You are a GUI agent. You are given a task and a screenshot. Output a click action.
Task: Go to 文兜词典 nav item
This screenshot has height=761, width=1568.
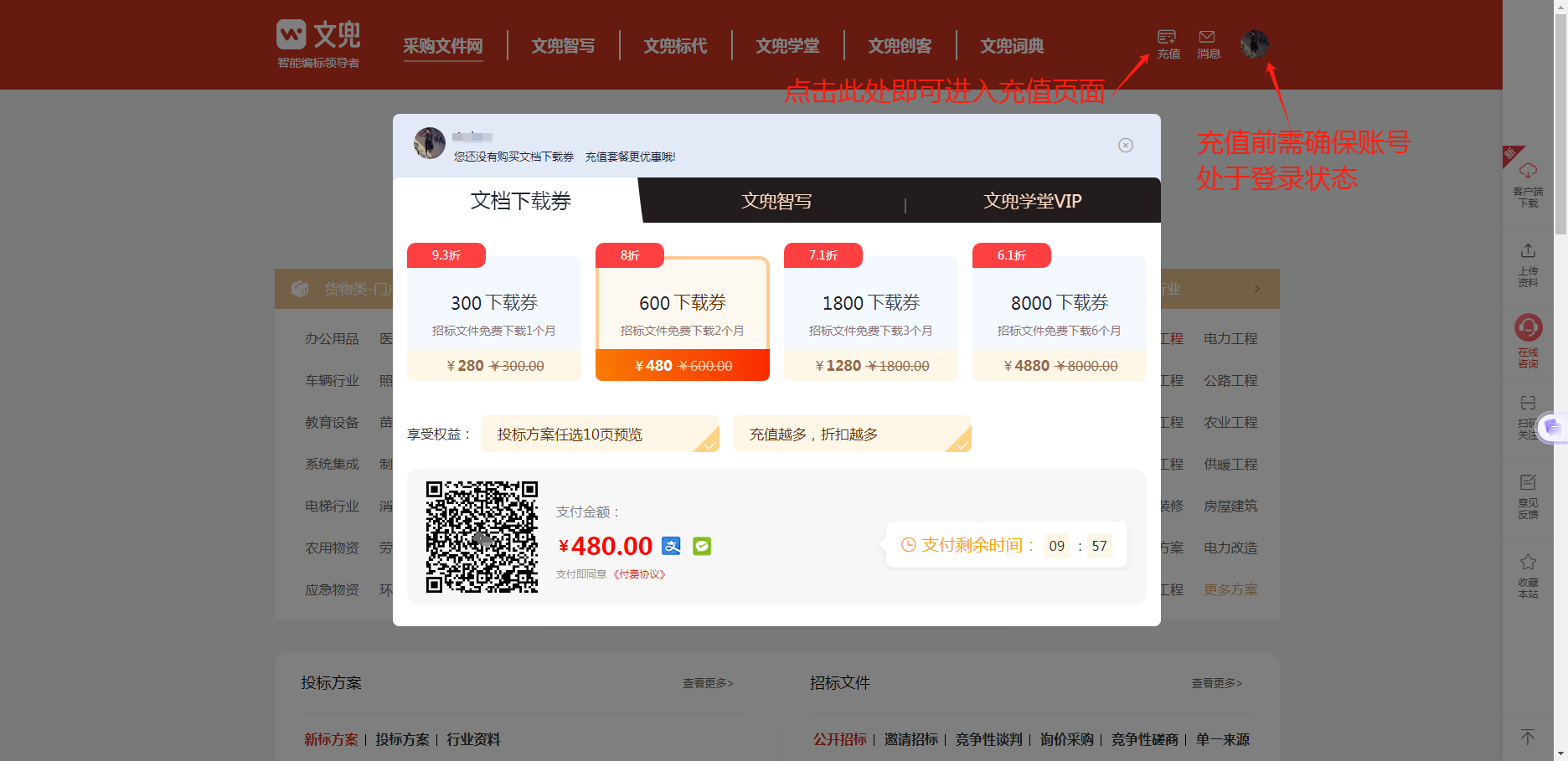tap(1013, 46)
